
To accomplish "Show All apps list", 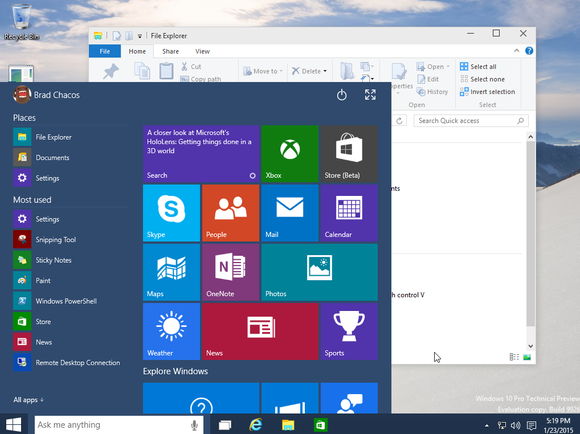I will [28, 400].
